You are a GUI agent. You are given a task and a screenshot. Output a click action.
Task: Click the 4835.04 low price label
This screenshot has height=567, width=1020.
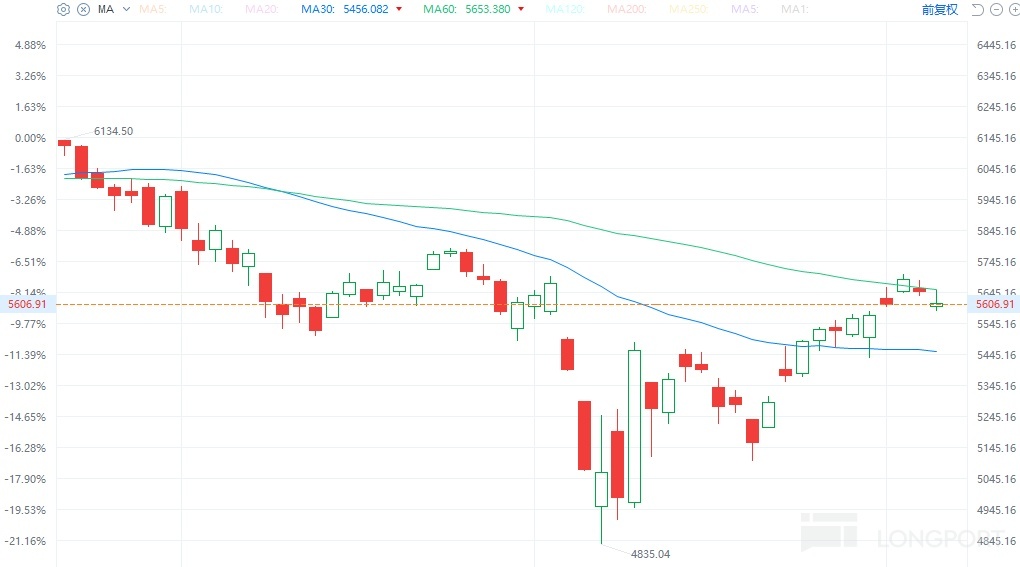pos(650,553)
